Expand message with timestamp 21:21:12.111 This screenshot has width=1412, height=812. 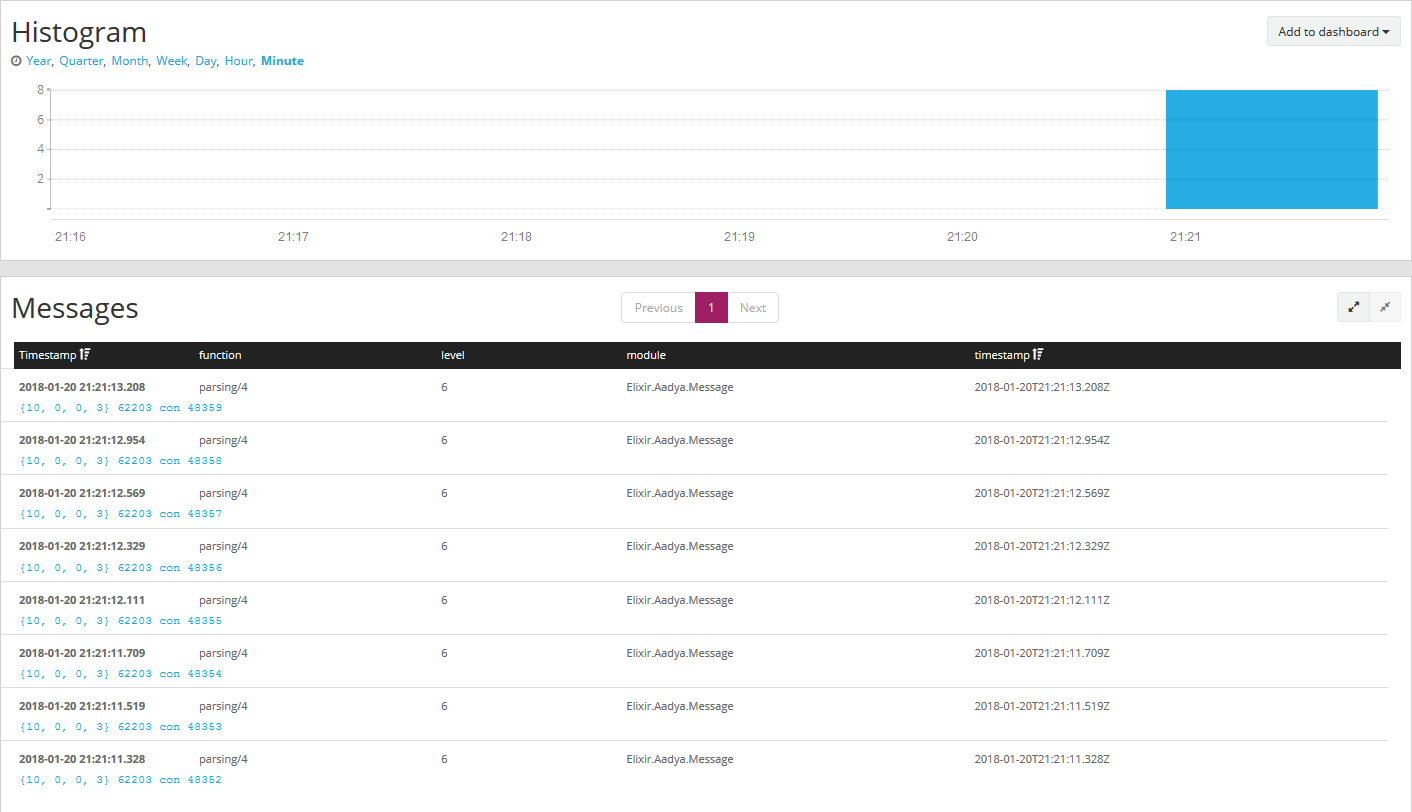[x=82, y=600]
